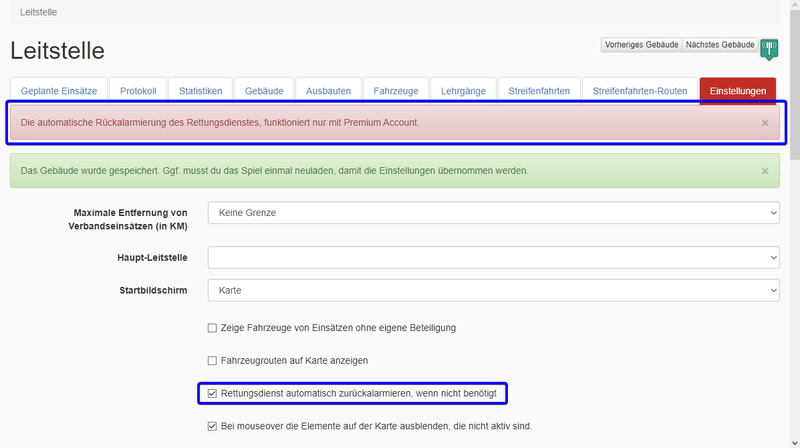Open Maximale Entfernung dropdown showing Keine Grenze
Image resolution: width=800 pixels, height=448 pixels.
(493, 213)
